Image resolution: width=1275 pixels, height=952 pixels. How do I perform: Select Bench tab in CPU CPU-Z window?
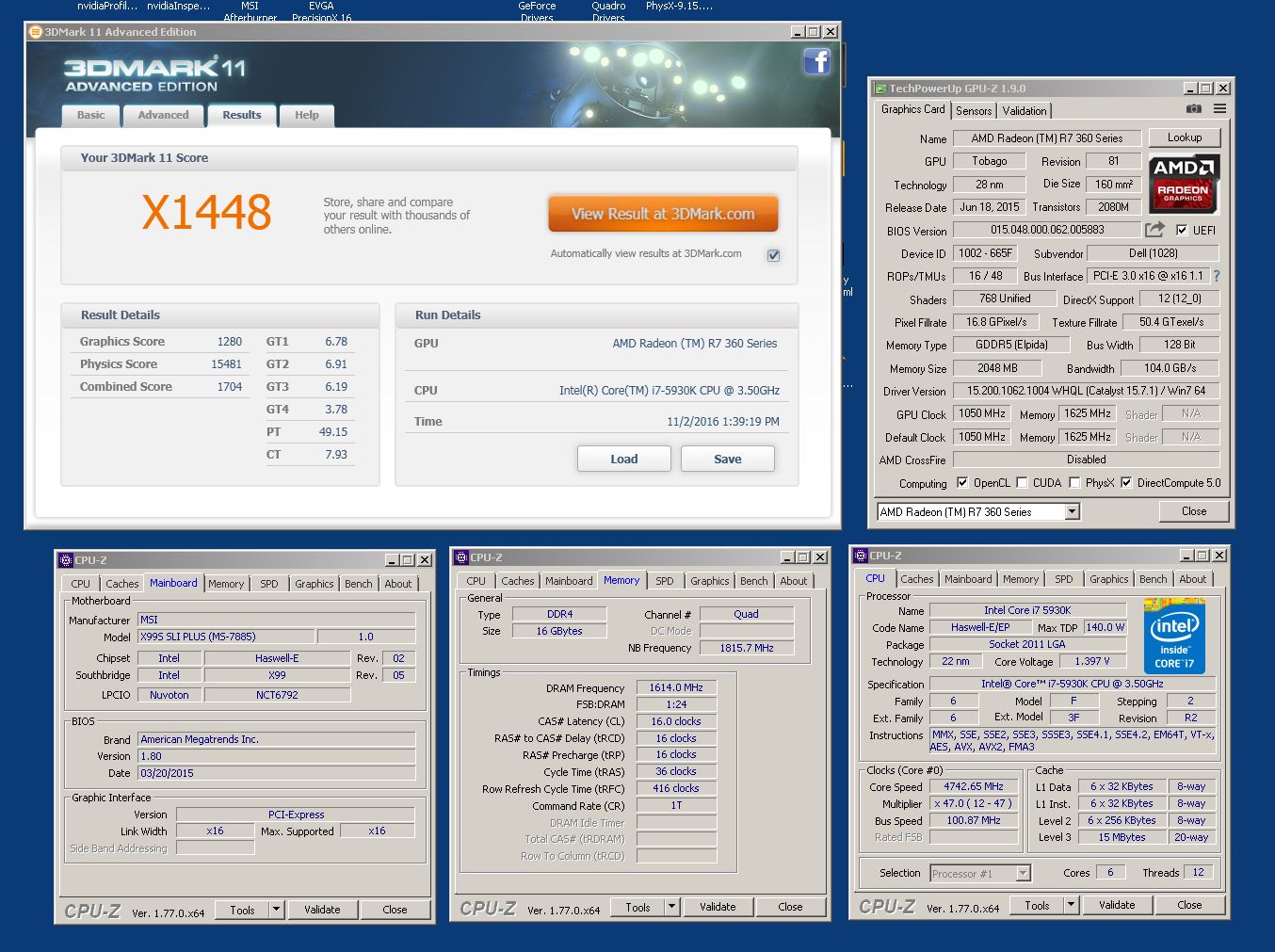(x=1154, y=579)
